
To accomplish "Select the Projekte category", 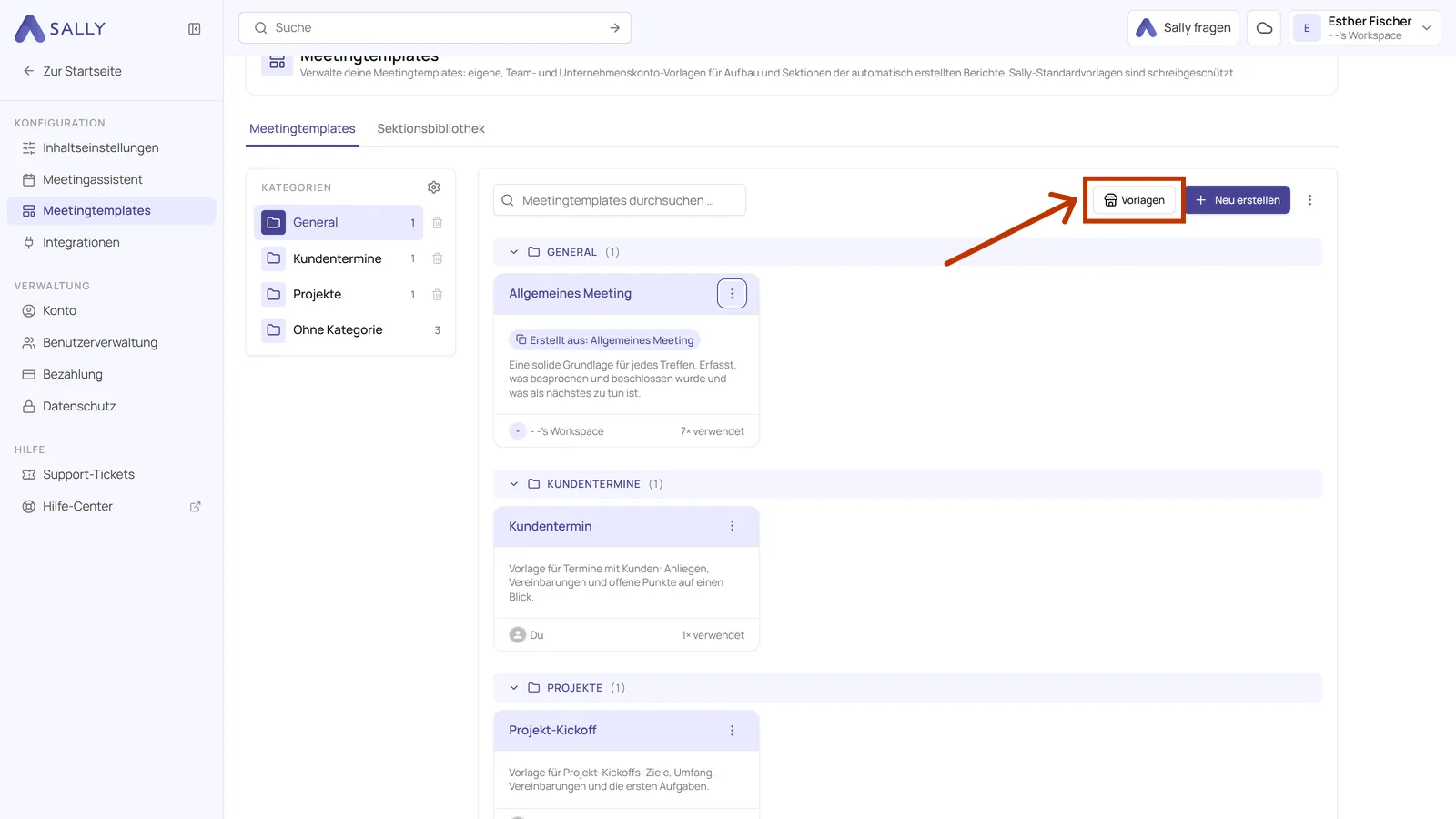I will (x=339, y=295).
